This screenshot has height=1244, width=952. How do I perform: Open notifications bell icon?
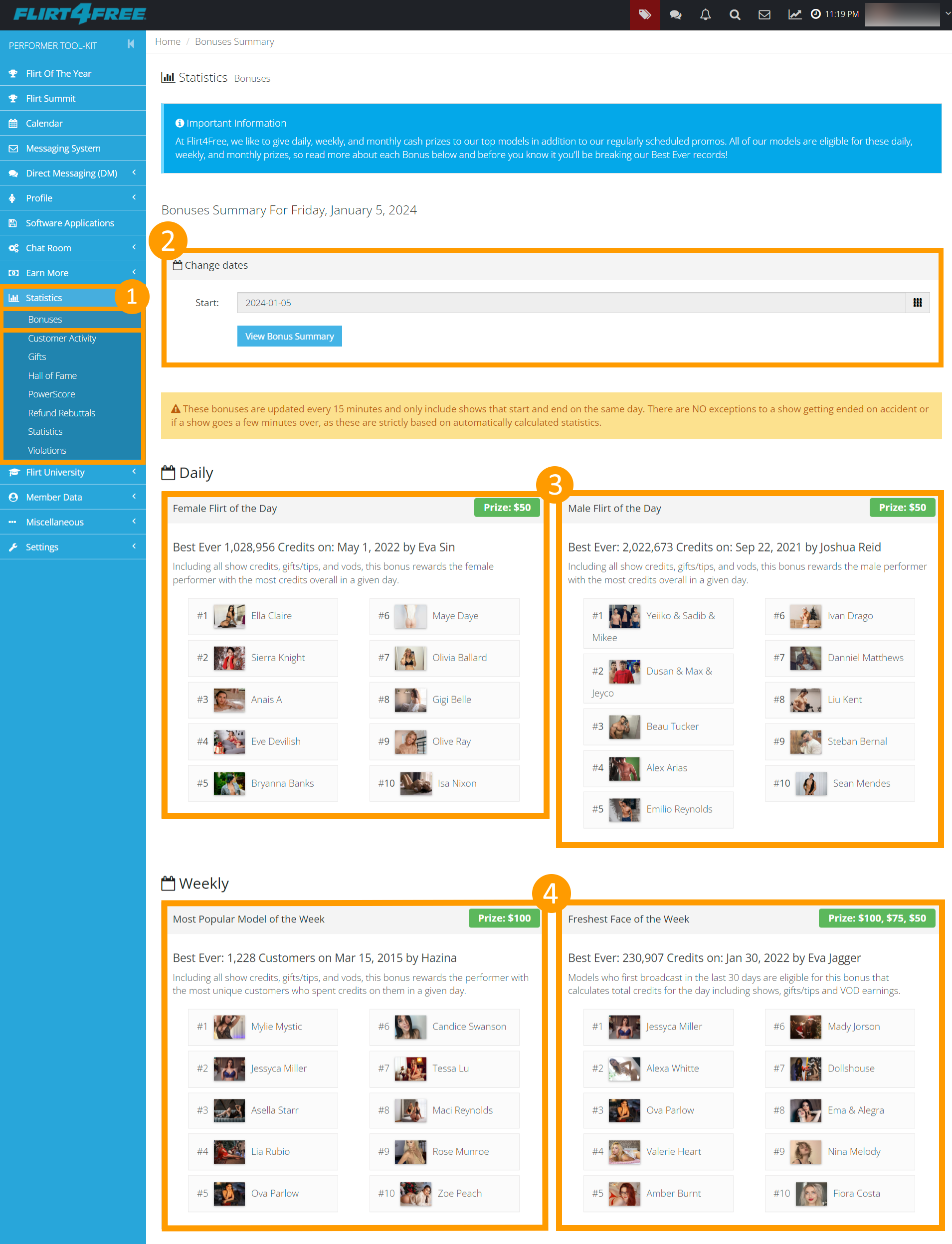point(705,15)
